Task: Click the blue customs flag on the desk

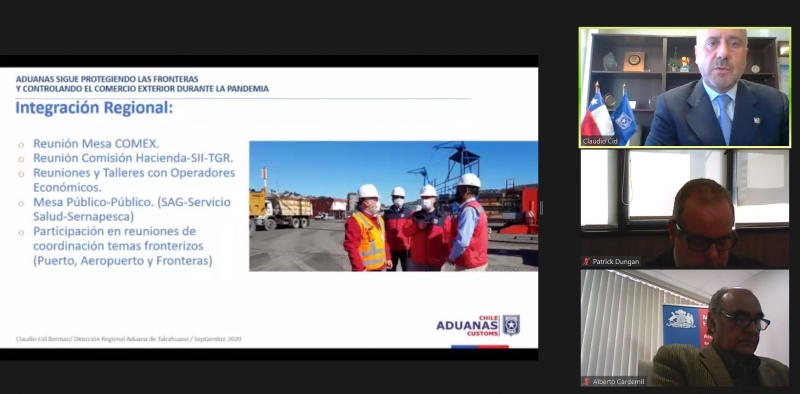Action: point(623,116)
